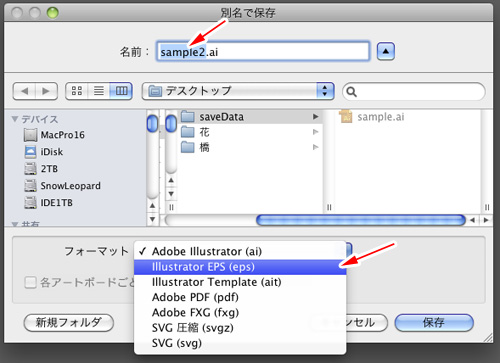The width and height of the screenshot is (500, 363).
Task: Open the デスクトップ location dropdown
Action: pos(238,91)
